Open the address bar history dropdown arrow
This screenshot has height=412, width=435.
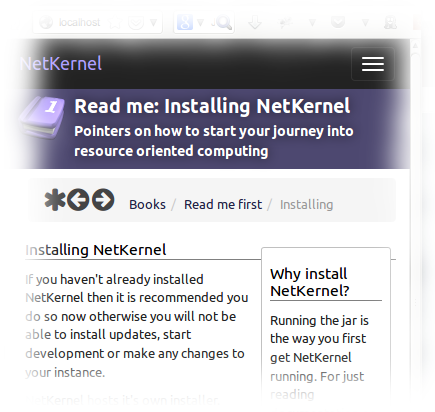point(153,23)
